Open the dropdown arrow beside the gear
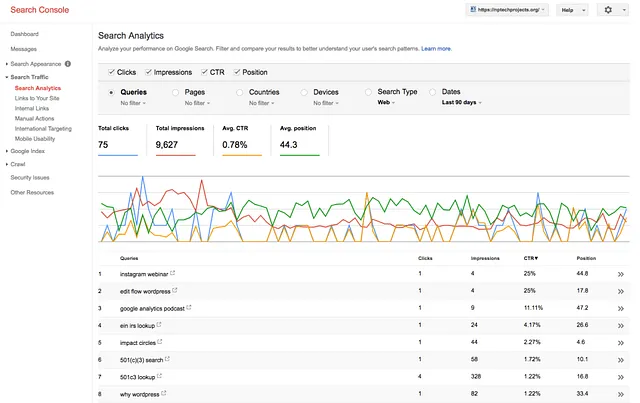The width and height of the screenshot is (640, 403). 624,10
